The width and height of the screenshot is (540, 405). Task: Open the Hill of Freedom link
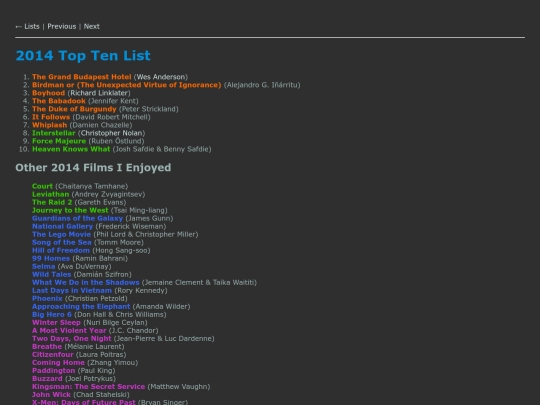(61, 250)
